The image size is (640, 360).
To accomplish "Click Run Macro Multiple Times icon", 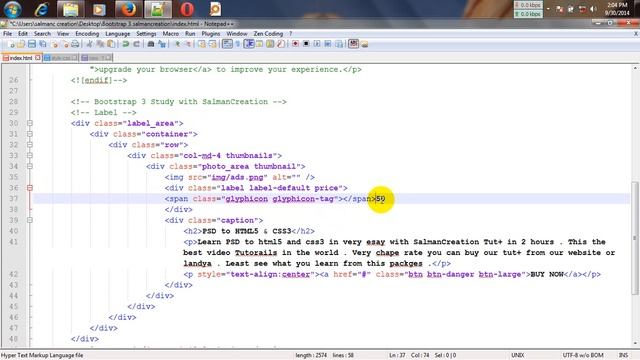I will pos(327,44).
